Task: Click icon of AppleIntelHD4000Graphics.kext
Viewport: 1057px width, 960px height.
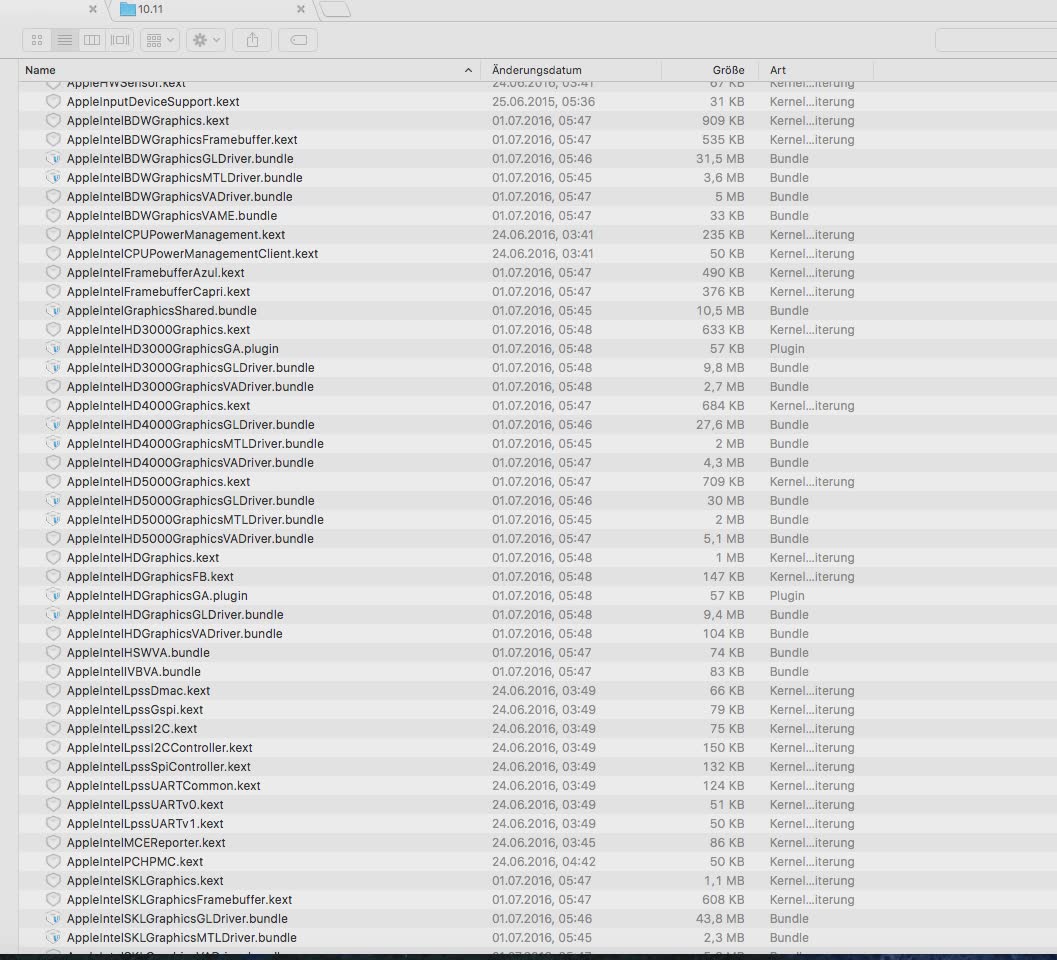Action: [53, 406]
